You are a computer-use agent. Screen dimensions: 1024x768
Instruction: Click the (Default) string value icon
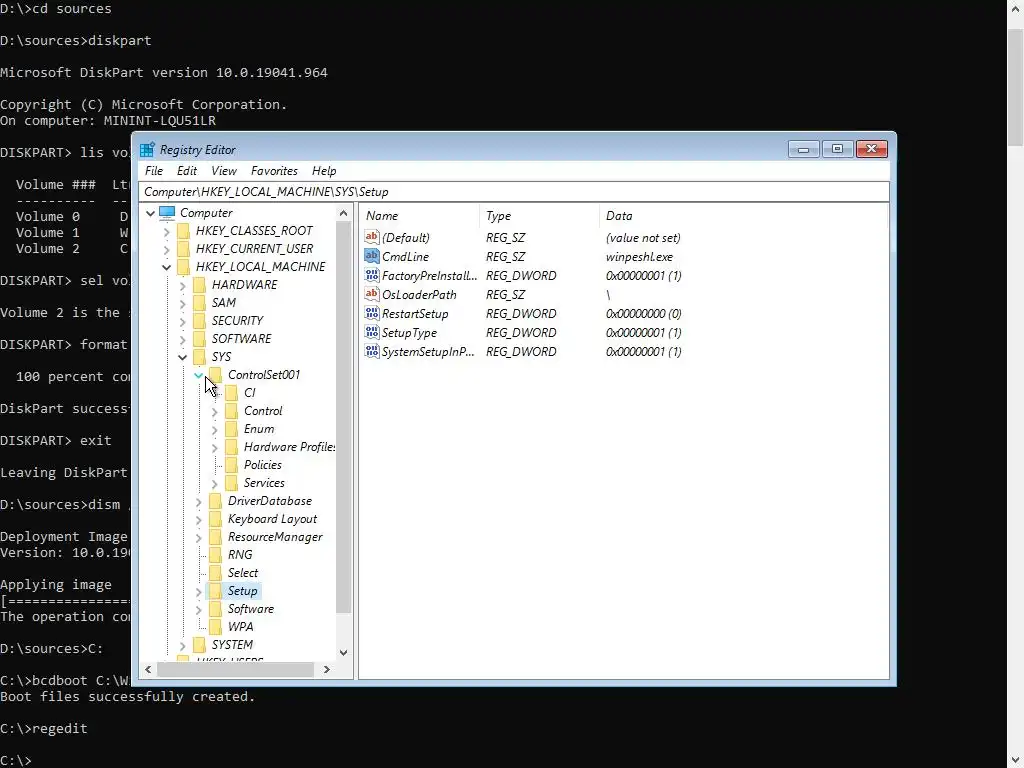372,237
